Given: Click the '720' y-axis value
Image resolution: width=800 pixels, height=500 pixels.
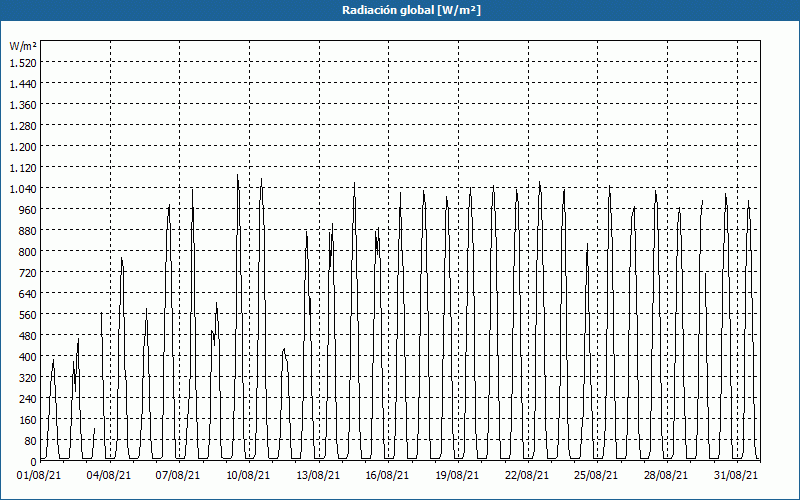Looking at the screenshot, I should tap(28, 273).
